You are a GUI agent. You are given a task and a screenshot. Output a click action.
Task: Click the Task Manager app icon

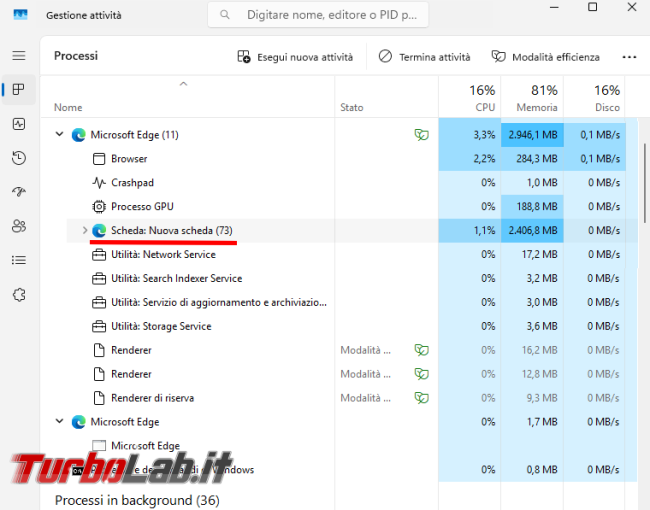(20, 15)
